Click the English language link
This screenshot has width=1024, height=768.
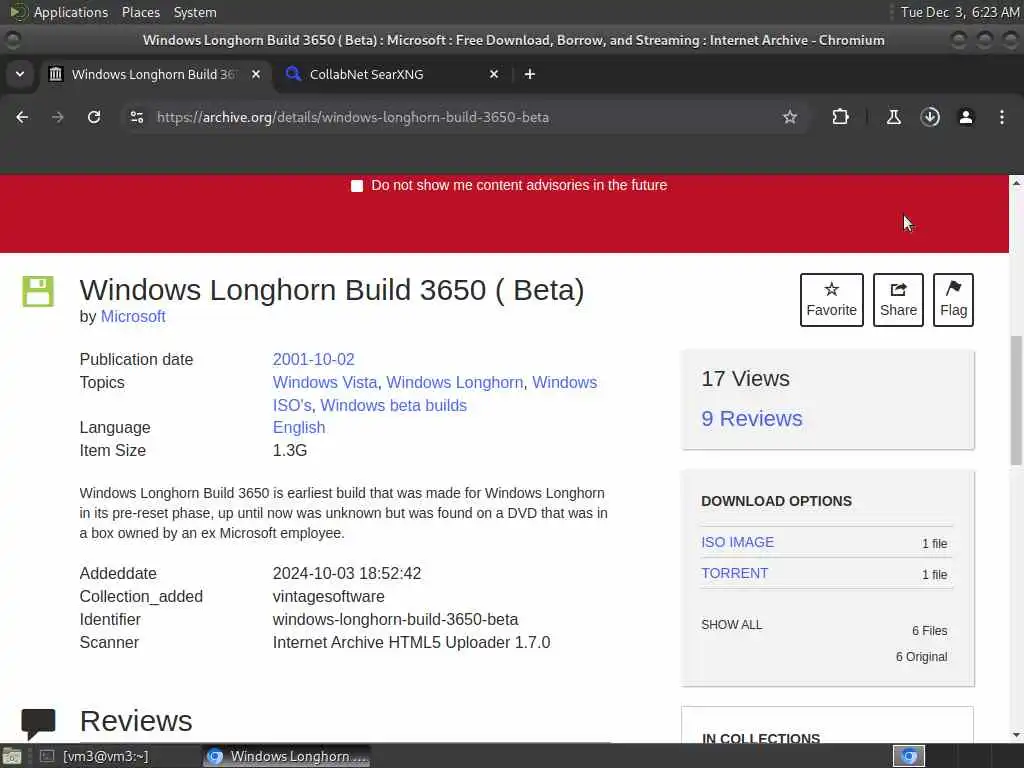pos(298,428)
